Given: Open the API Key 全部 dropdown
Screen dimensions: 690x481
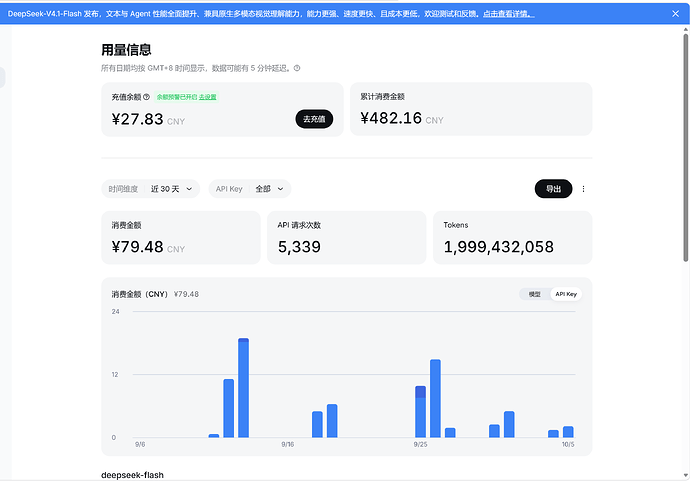Looking at the screenshot, I should [x=250, y=189].
